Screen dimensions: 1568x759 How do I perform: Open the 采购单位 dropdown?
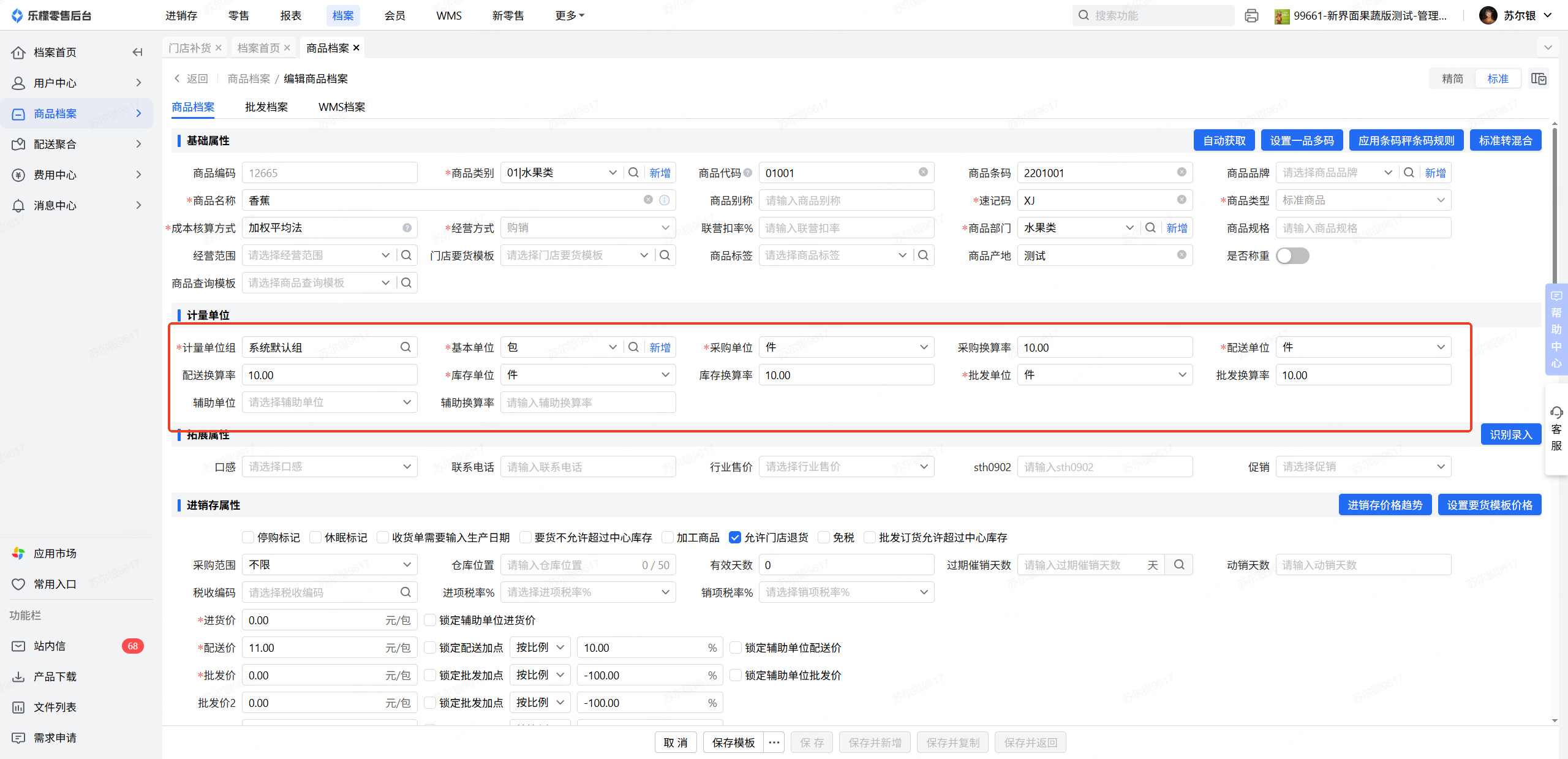pos(846,347)
